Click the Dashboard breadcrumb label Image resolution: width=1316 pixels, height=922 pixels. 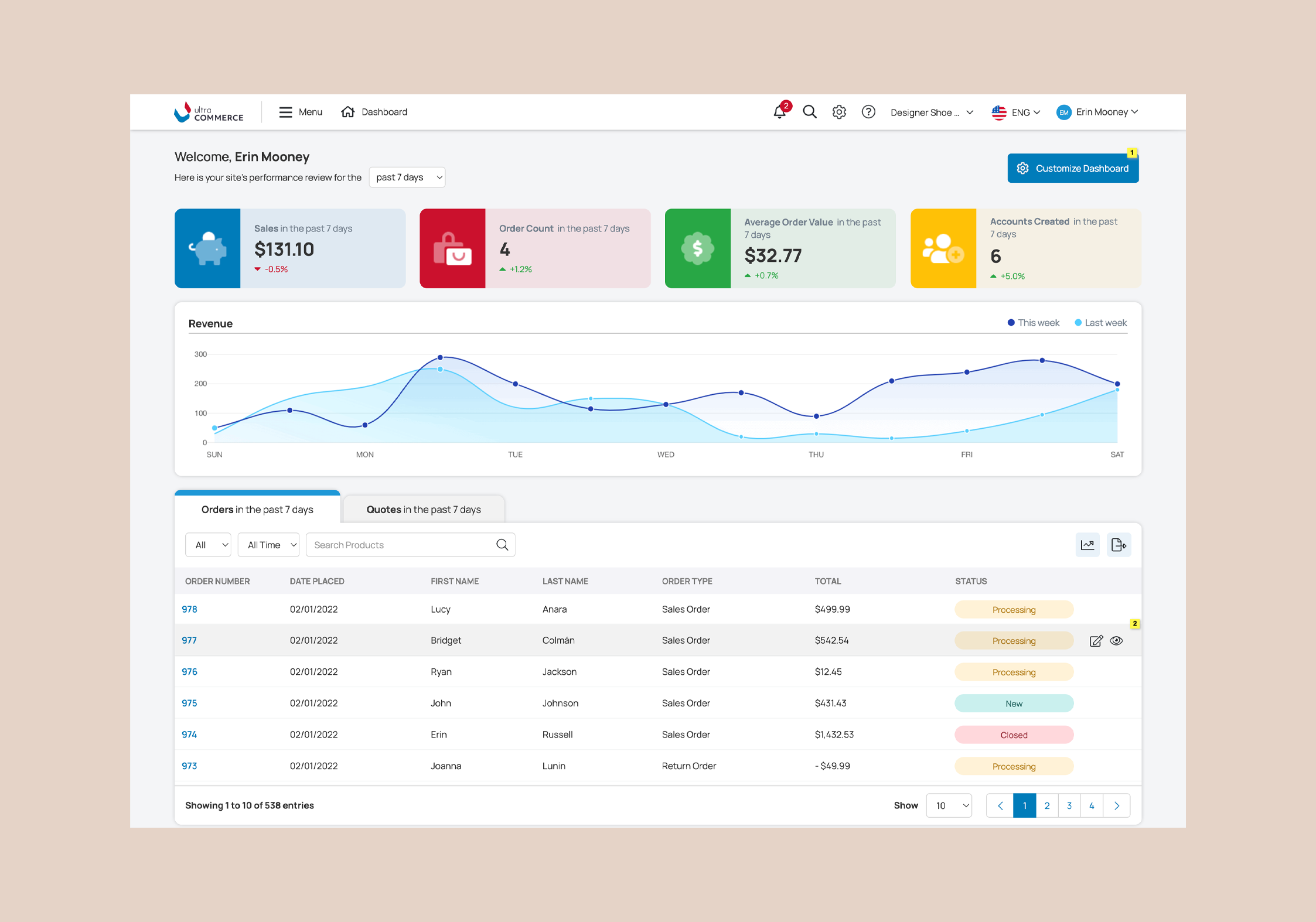[384, 112]
